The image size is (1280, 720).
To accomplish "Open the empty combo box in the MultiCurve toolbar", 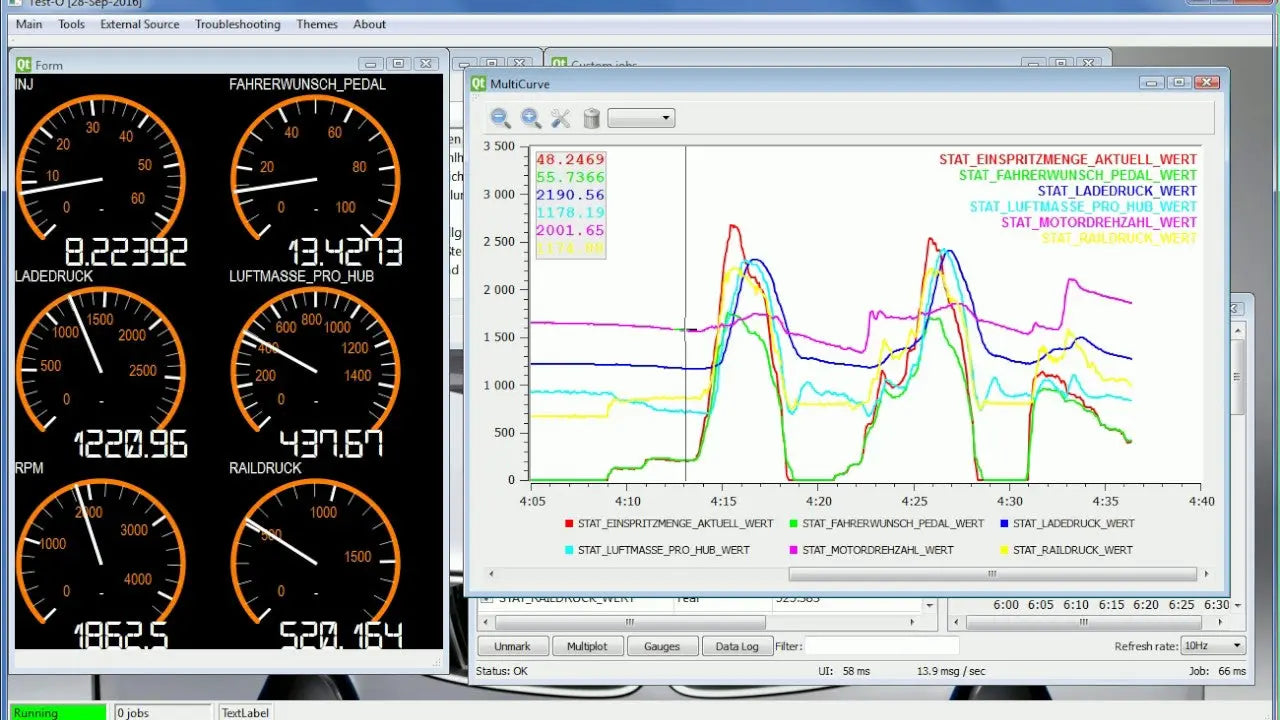I will point(640,117).
